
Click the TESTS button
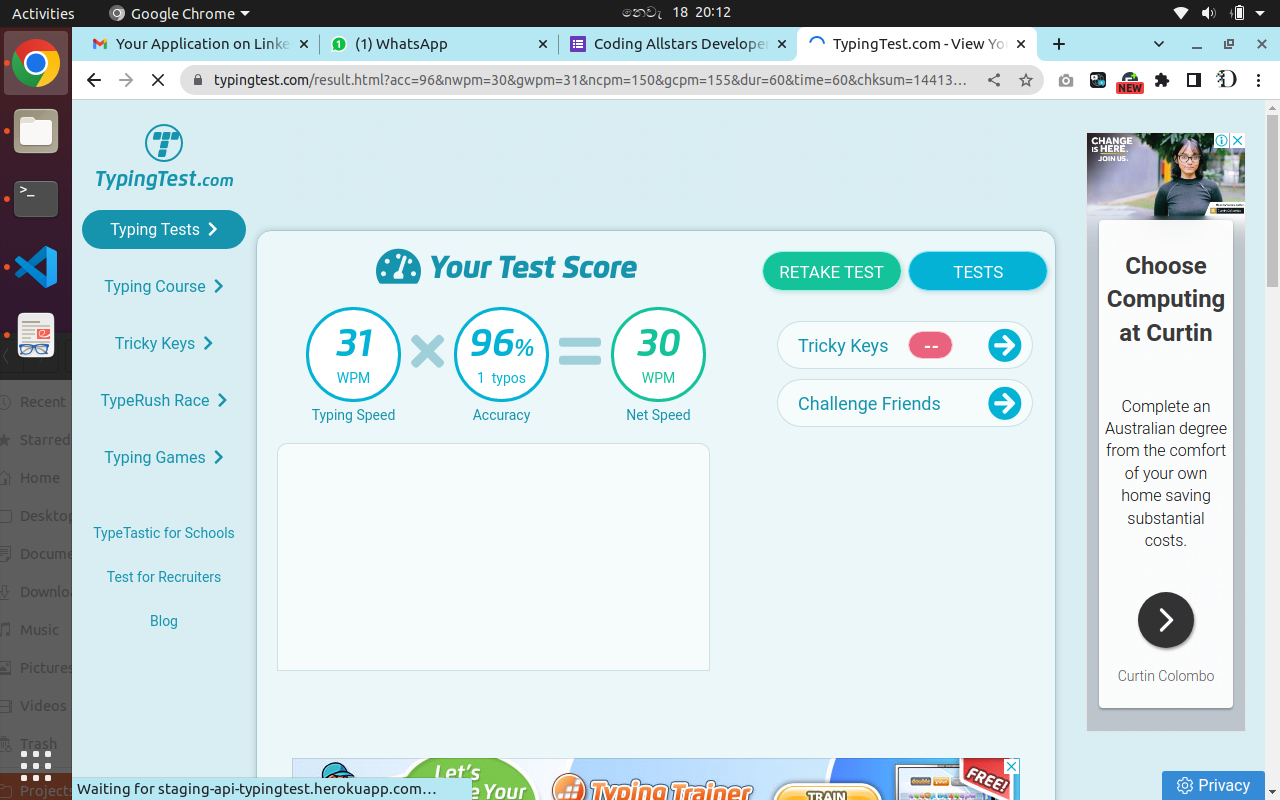978,272
